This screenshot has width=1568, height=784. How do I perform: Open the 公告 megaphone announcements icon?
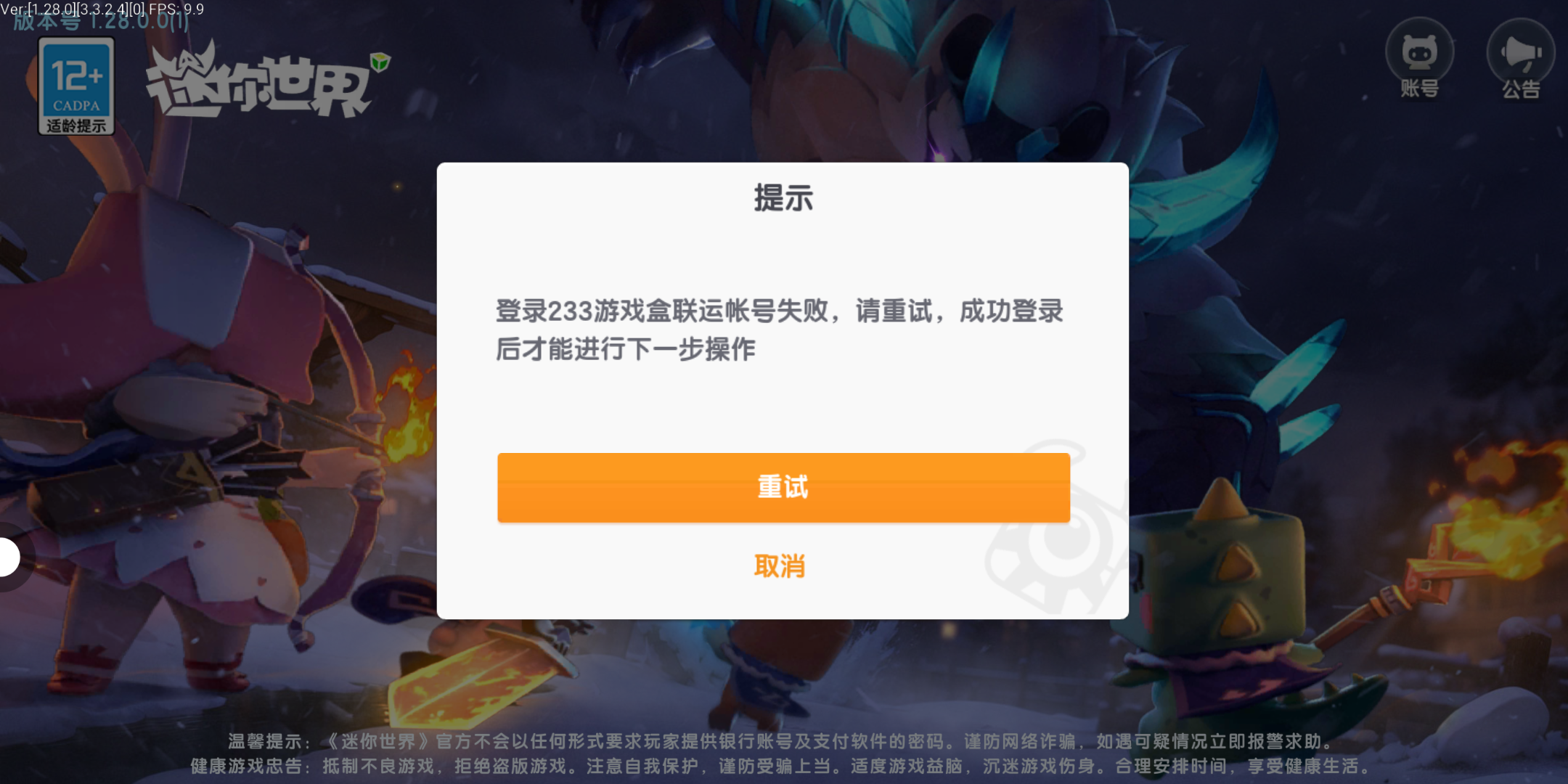pos(1521,59)
